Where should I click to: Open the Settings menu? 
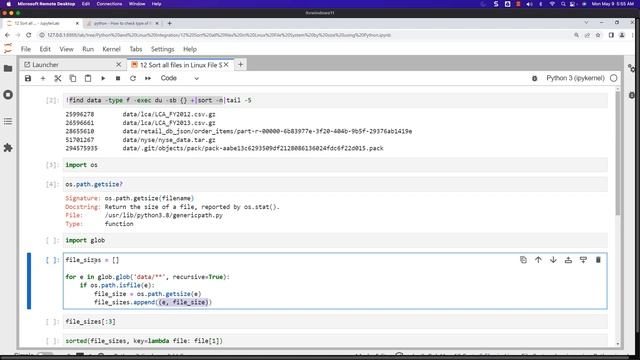point(162,49)
